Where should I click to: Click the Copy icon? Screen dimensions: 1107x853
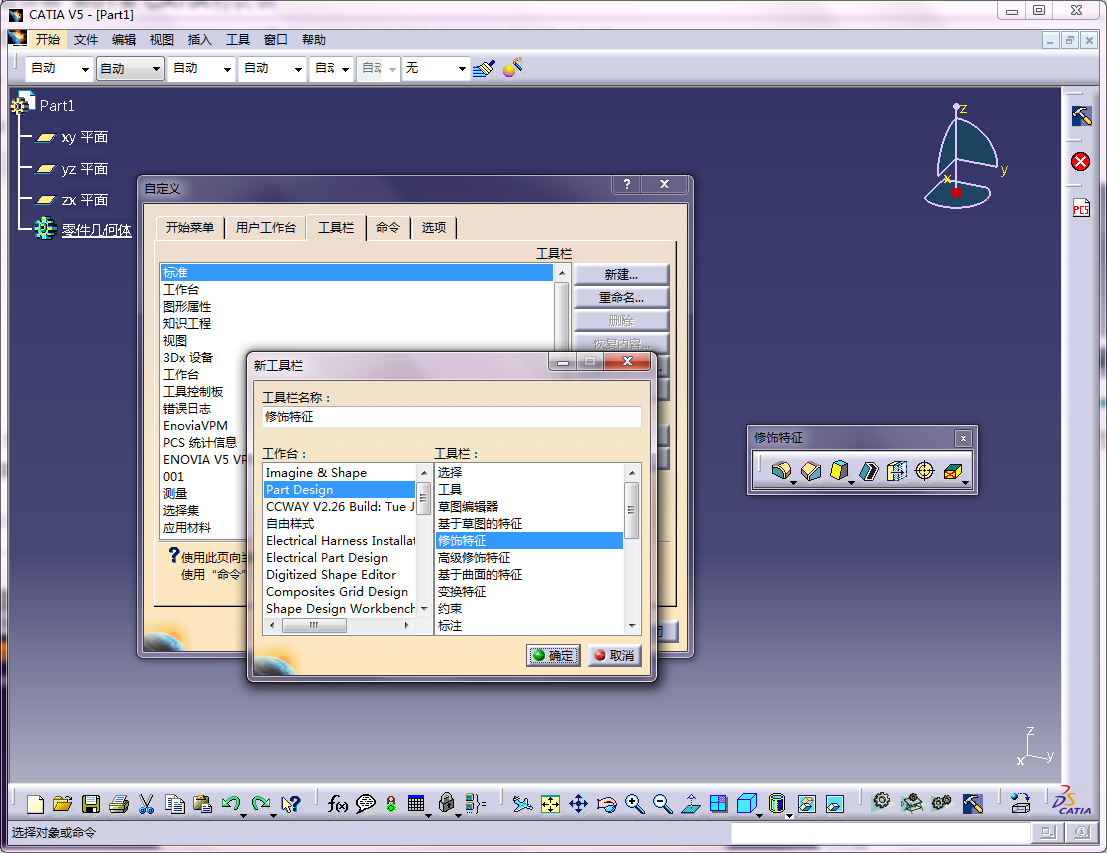tap(174, 804)
